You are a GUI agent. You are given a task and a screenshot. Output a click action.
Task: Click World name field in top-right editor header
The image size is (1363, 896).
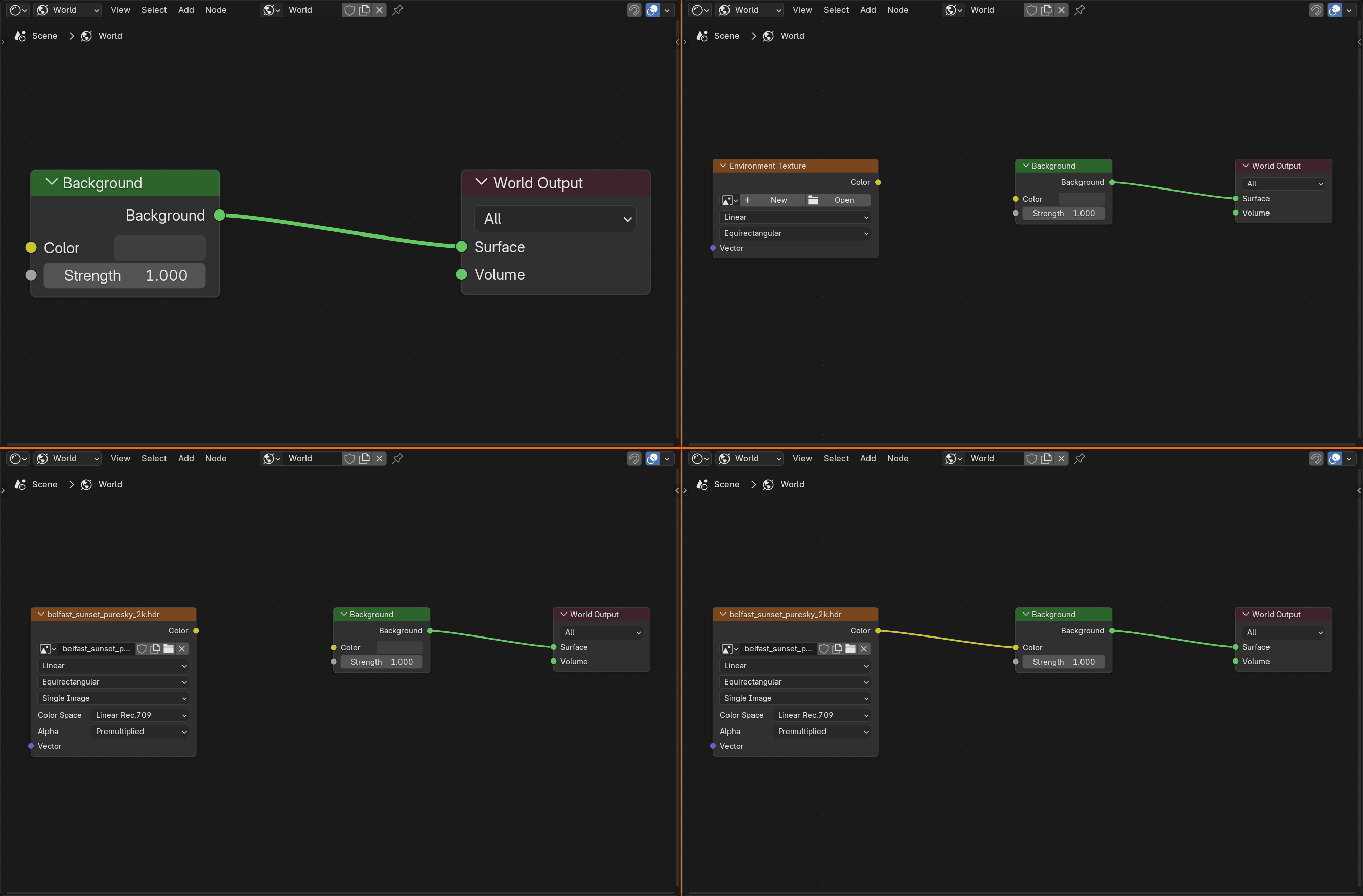click(x=995, y=10)
